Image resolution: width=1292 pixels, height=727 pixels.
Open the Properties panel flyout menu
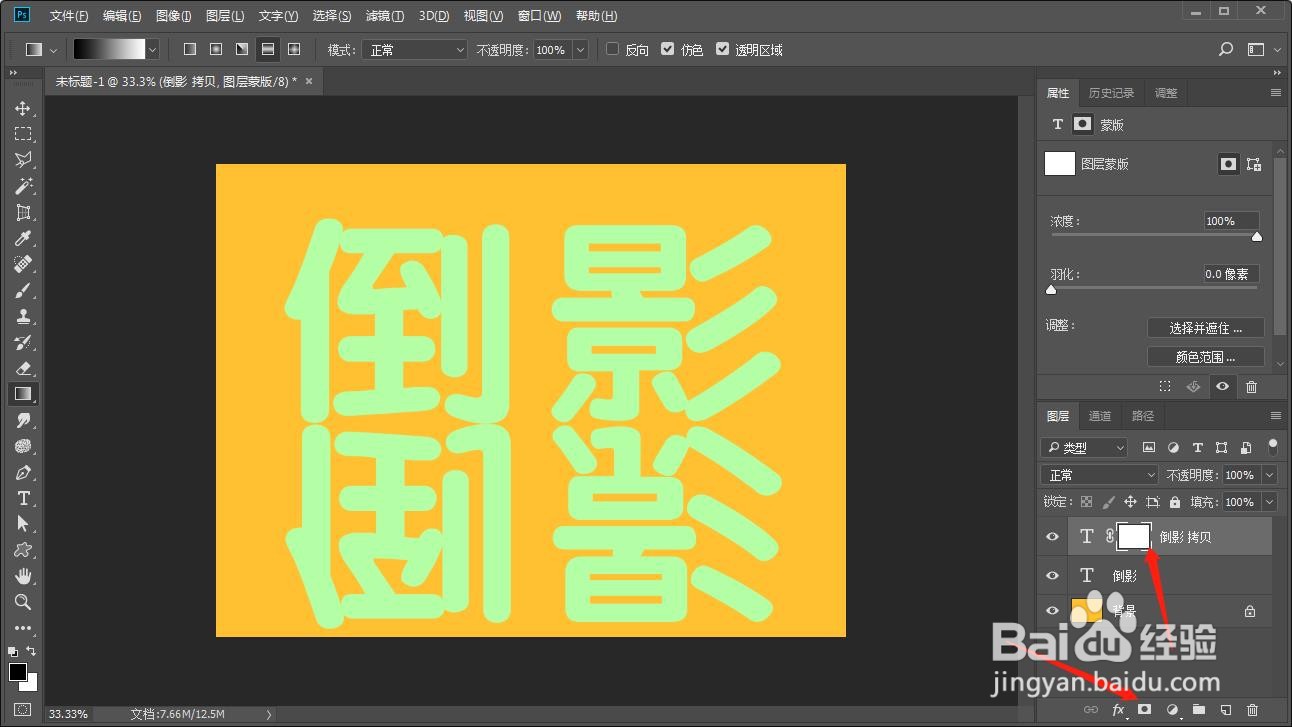[1275, 93]
